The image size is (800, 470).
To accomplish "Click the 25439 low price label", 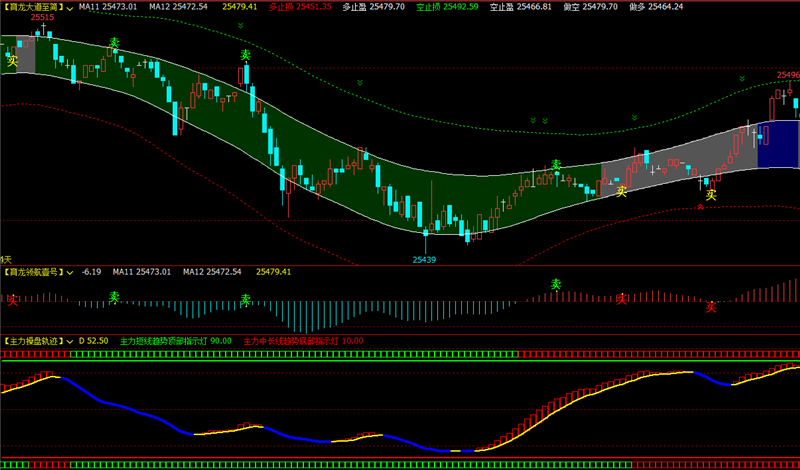I will click(424, 260).
